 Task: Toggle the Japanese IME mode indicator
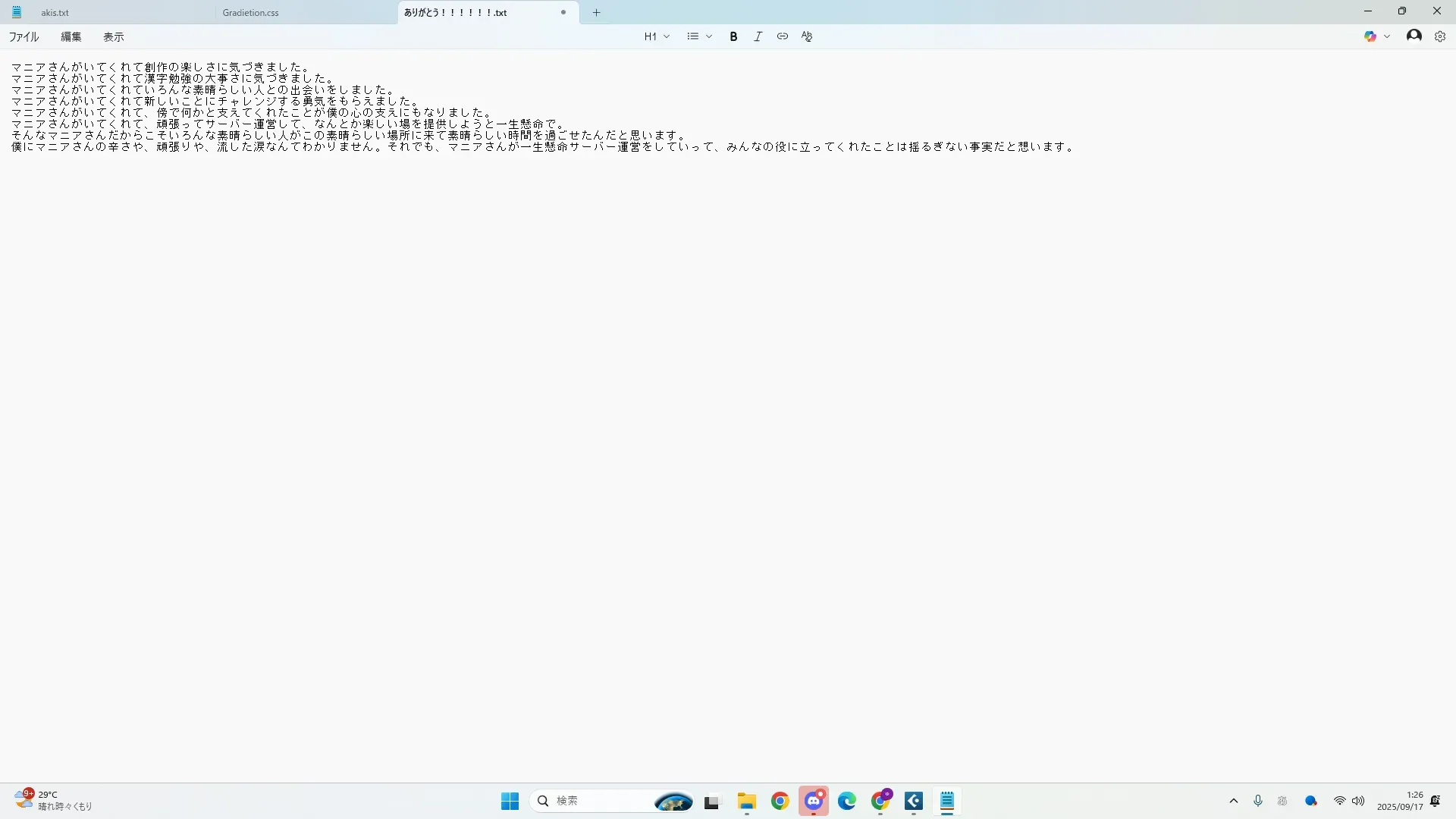1282,801
